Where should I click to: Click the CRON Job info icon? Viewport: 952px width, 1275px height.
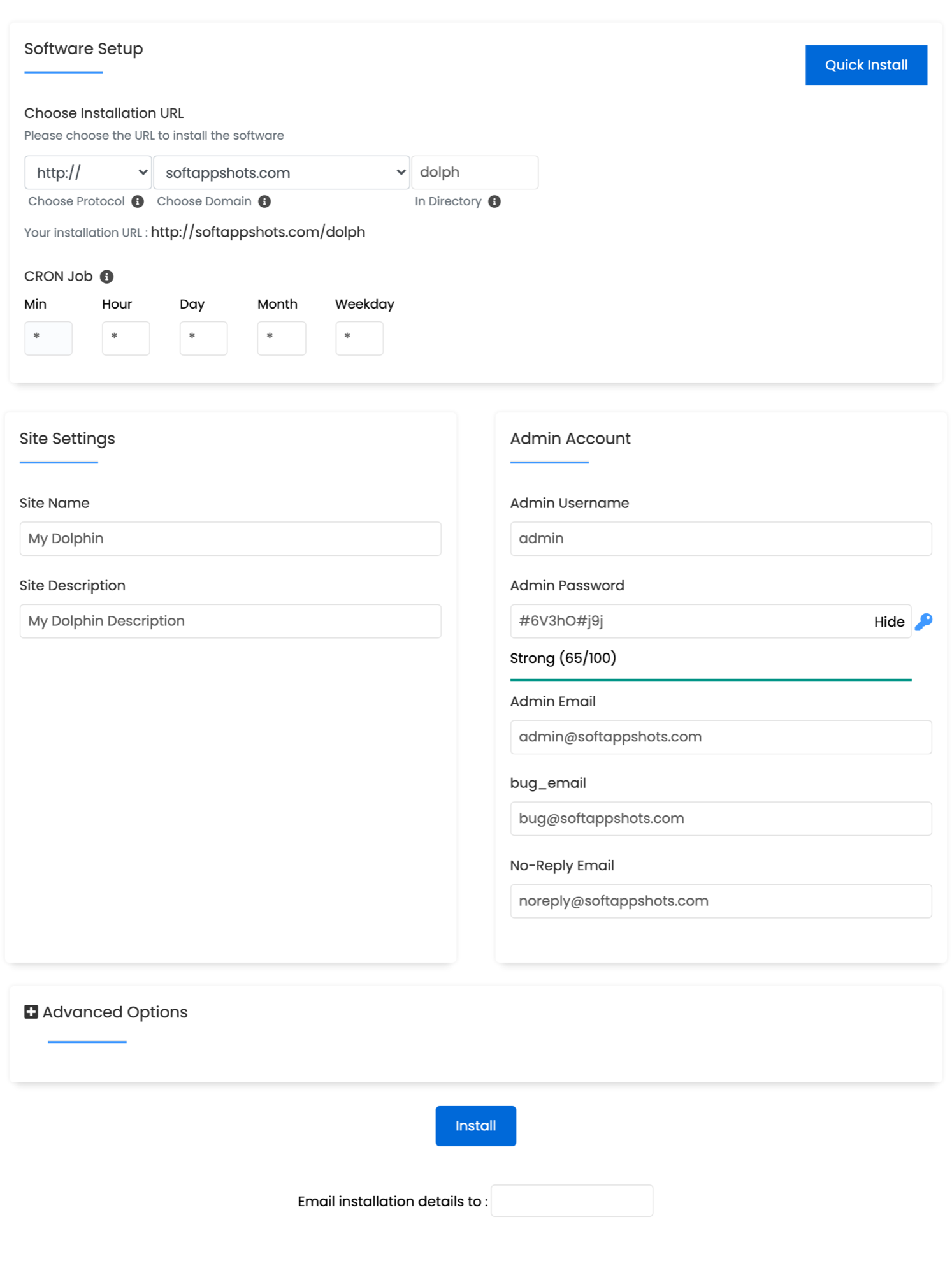tap(107, 277)
